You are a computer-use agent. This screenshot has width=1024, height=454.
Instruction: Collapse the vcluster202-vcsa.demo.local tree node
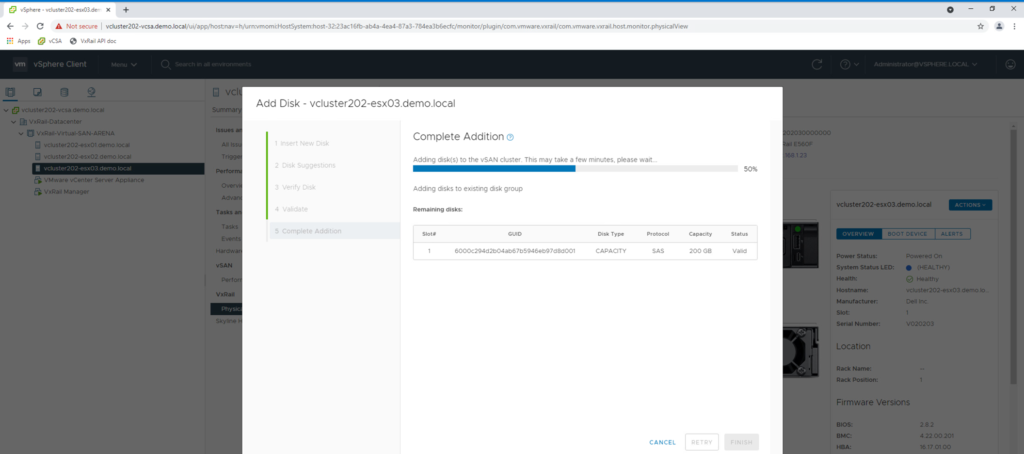pos(6,110)
